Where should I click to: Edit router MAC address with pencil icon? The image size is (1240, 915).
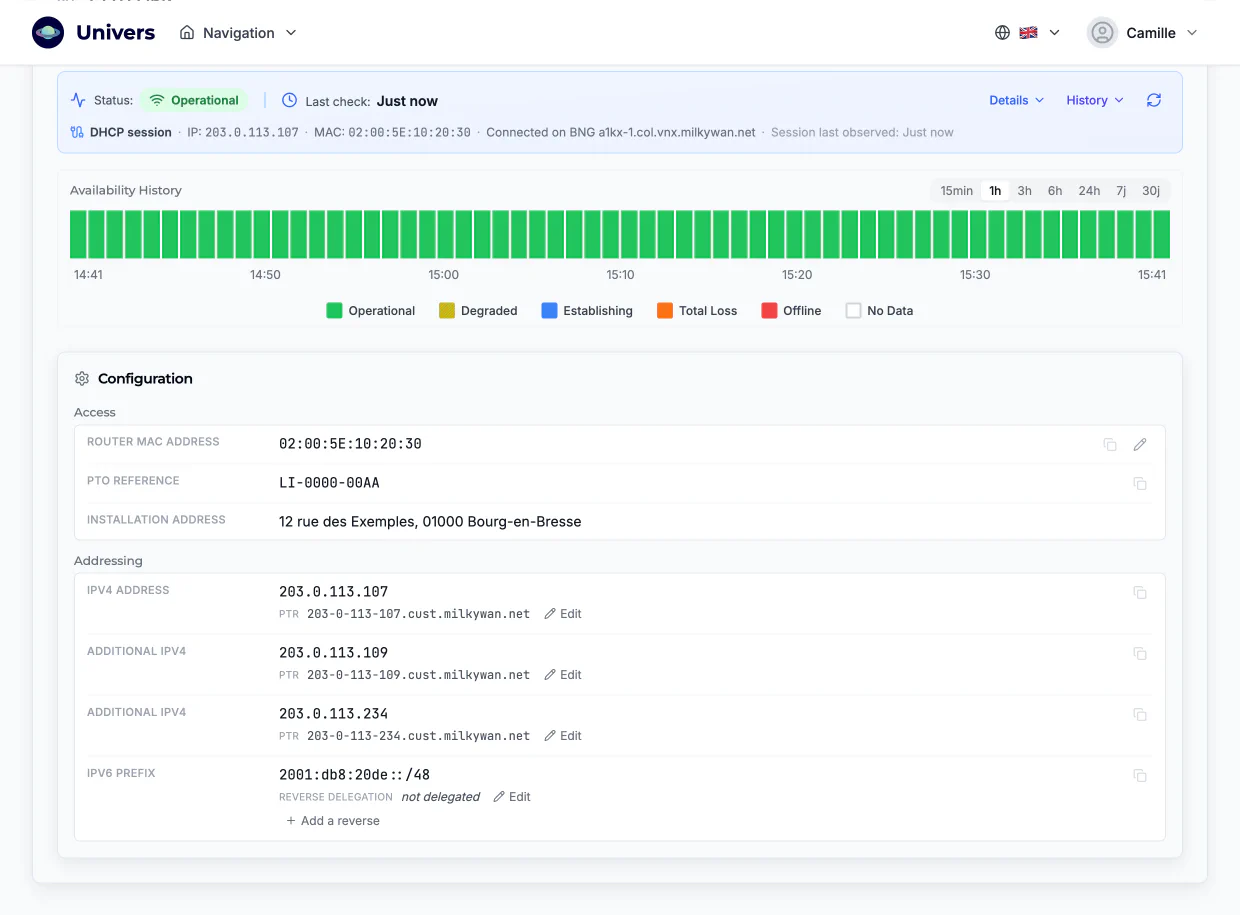(x=1140, y=445)
